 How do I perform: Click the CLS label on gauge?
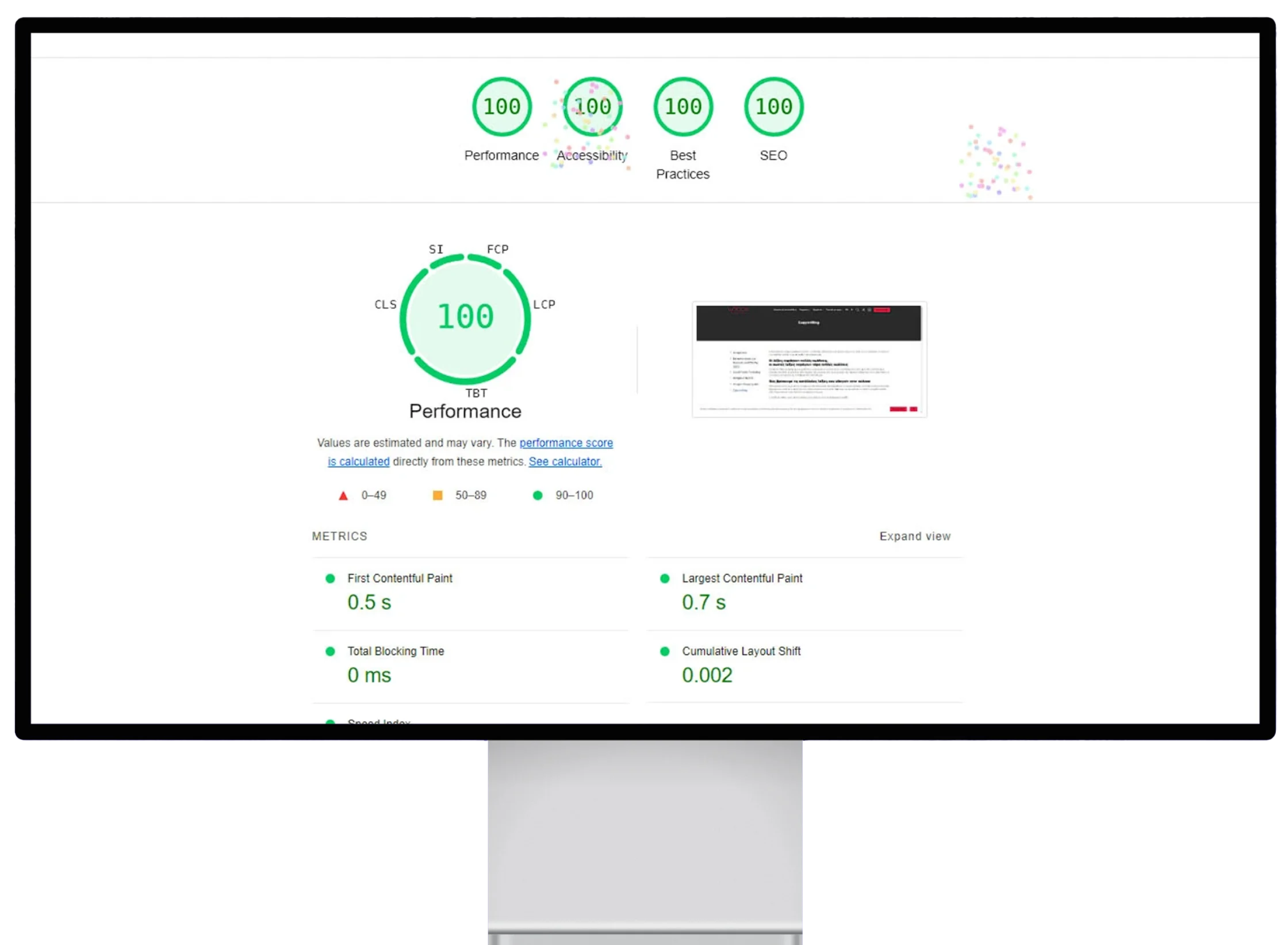[x=385, y=304]
